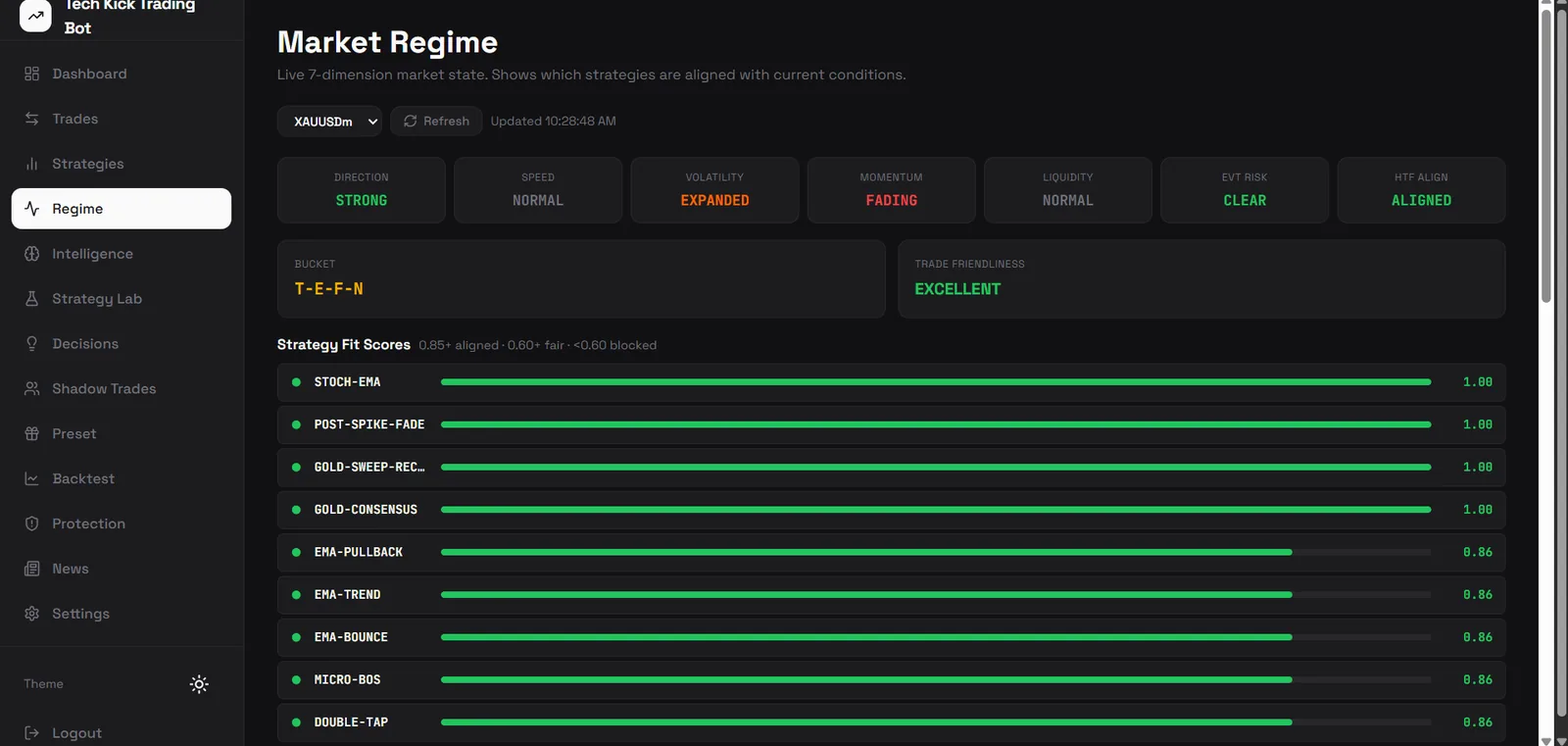This screenshot has width=1568, height=746.
Task: Click the Dashboard grid icon in sidebar
Action: tap(31, 74)
